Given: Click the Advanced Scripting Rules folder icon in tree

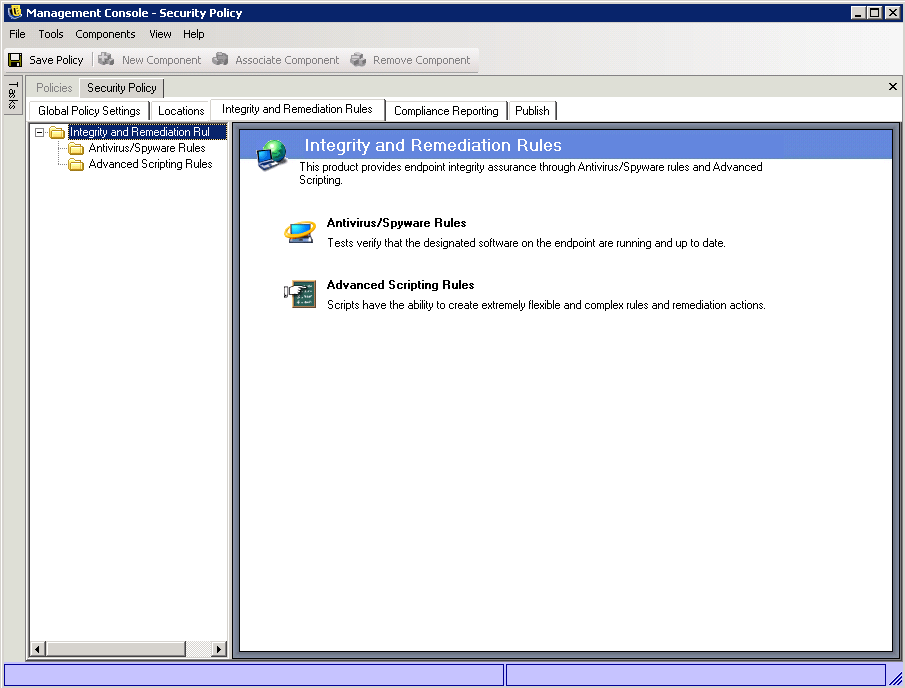Looking at the screenshot, I should tap(76, 164).
